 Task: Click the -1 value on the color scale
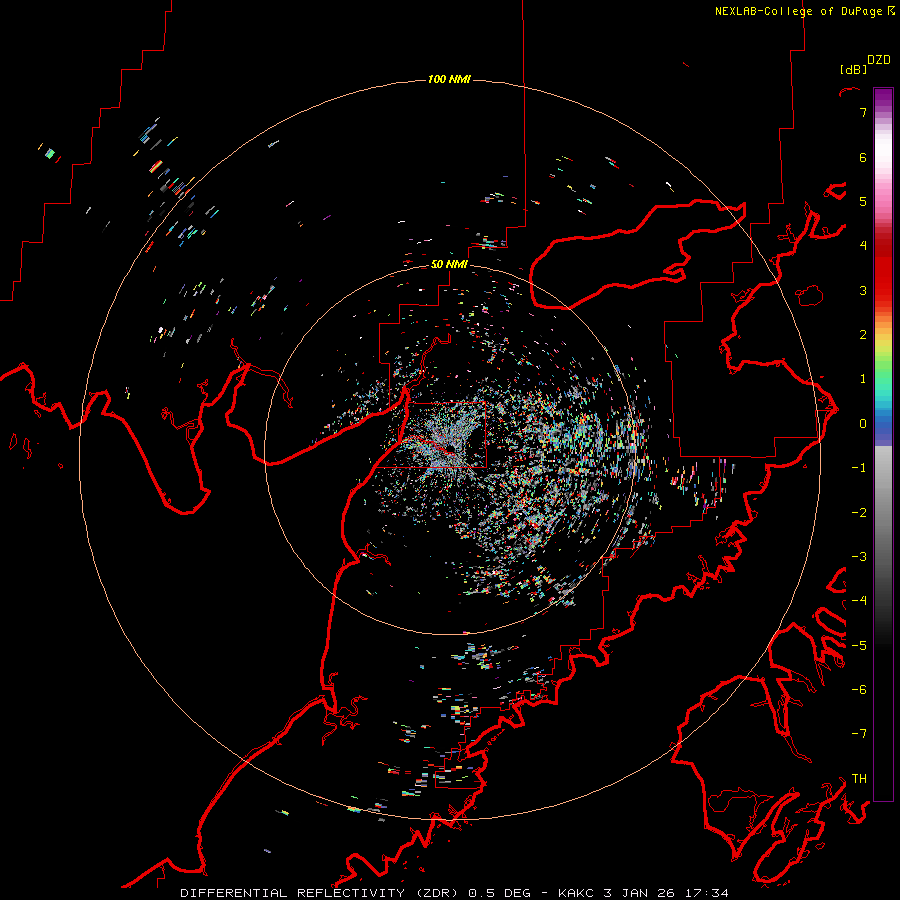coord(859,468)
